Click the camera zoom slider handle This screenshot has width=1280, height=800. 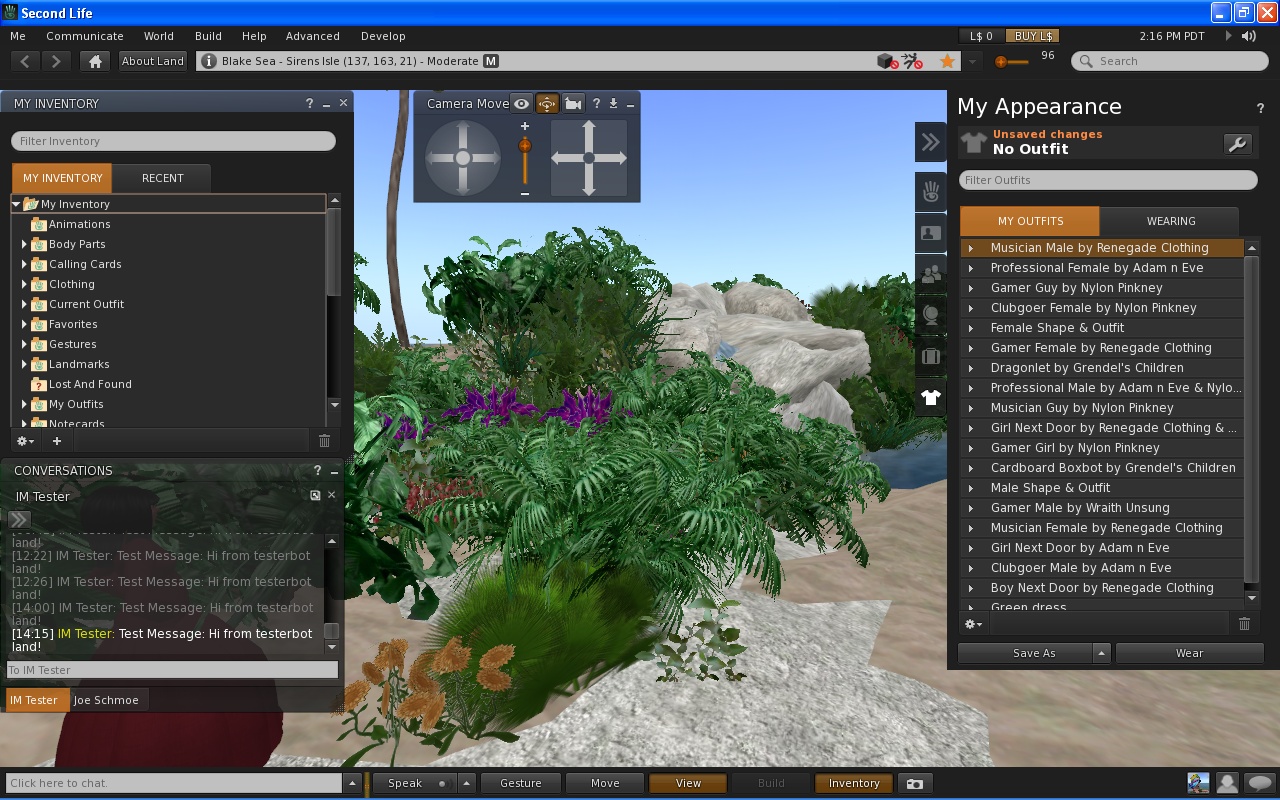pos(525,146)
